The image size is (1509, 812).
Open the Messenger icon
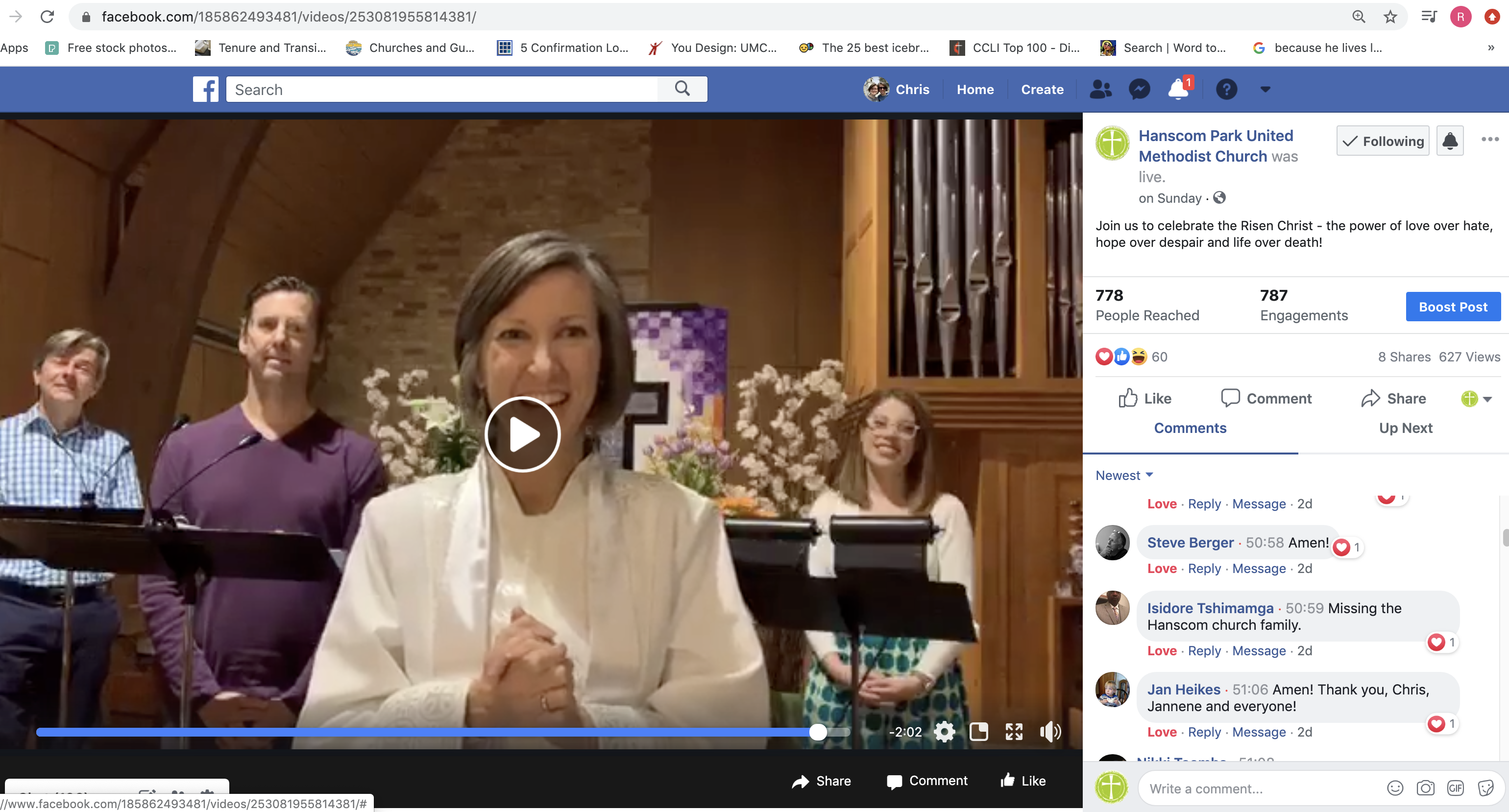click(1140, 90)
